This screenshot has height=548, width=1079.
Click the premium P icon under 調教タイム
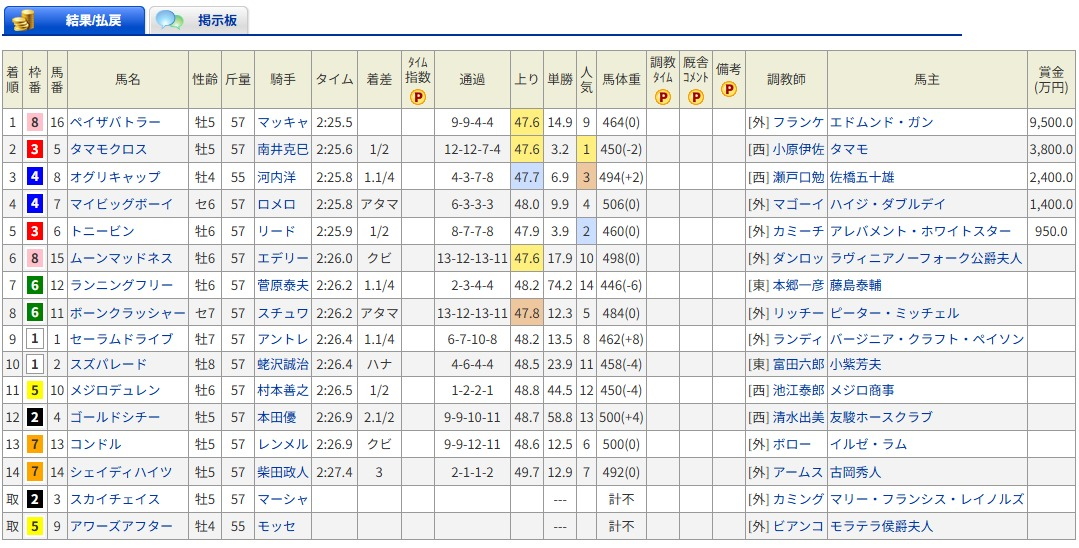click(662, 97)
